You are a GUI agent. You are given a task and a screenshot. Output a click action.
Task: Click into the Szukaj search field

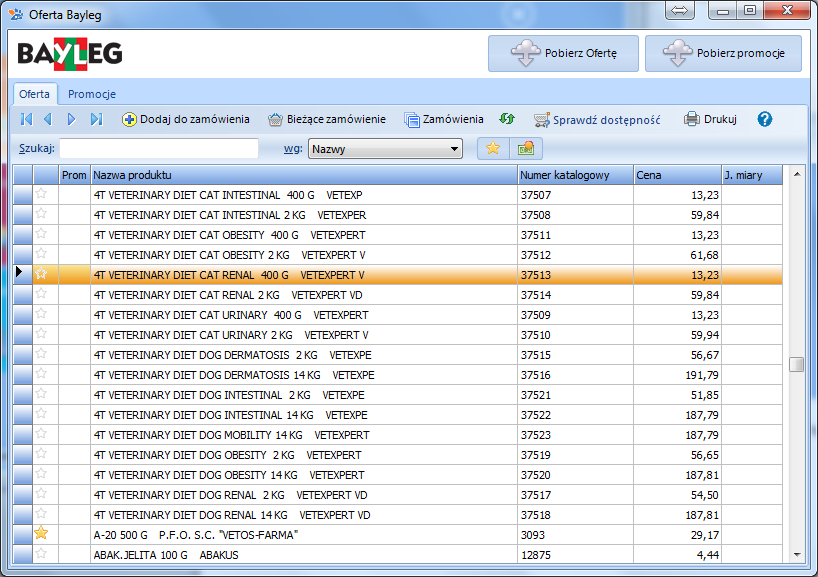tap(159, 149)
